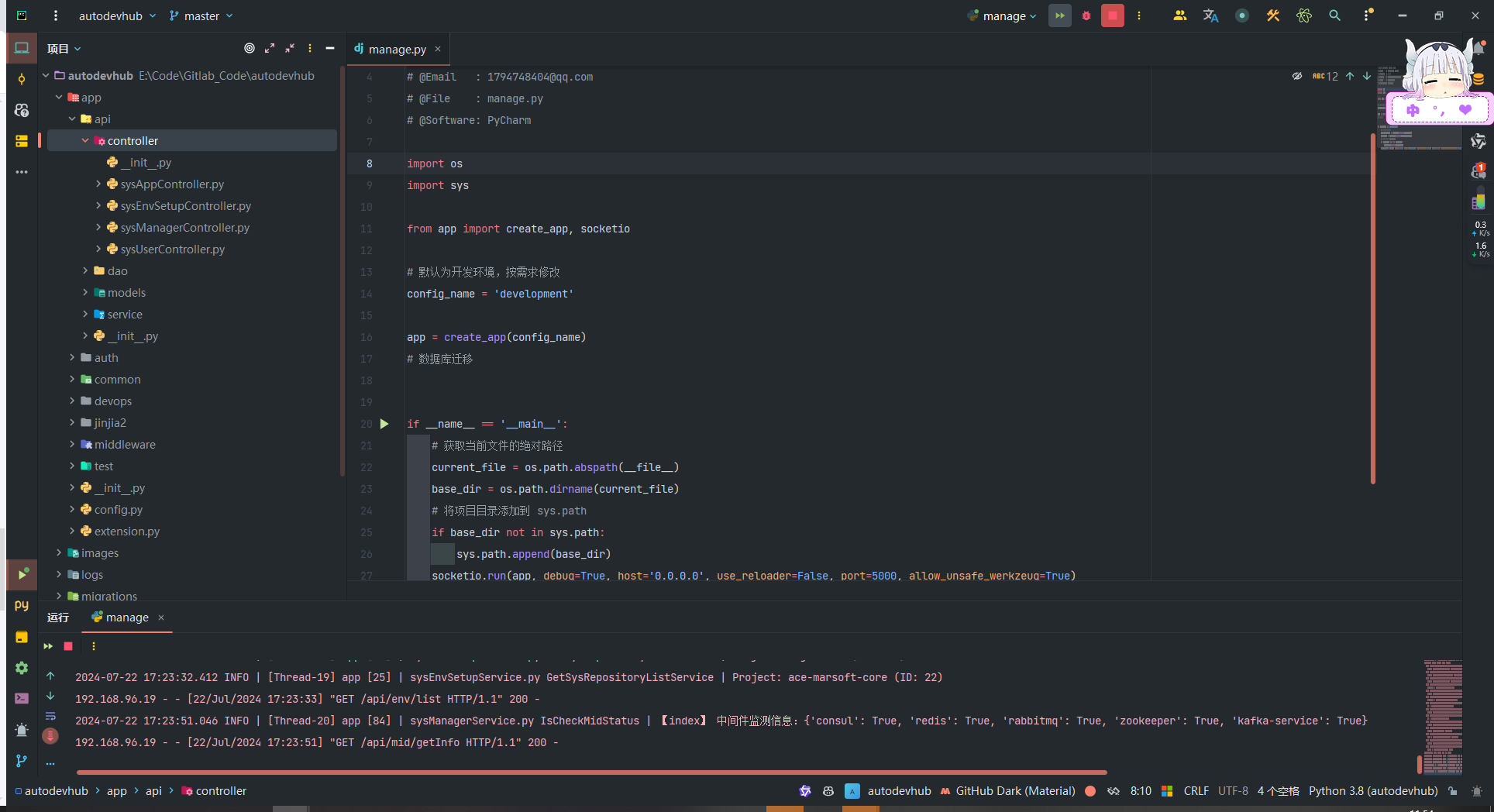Open the Git branch tool window
Screen dimensions: 1494x812
click(22, 761)
